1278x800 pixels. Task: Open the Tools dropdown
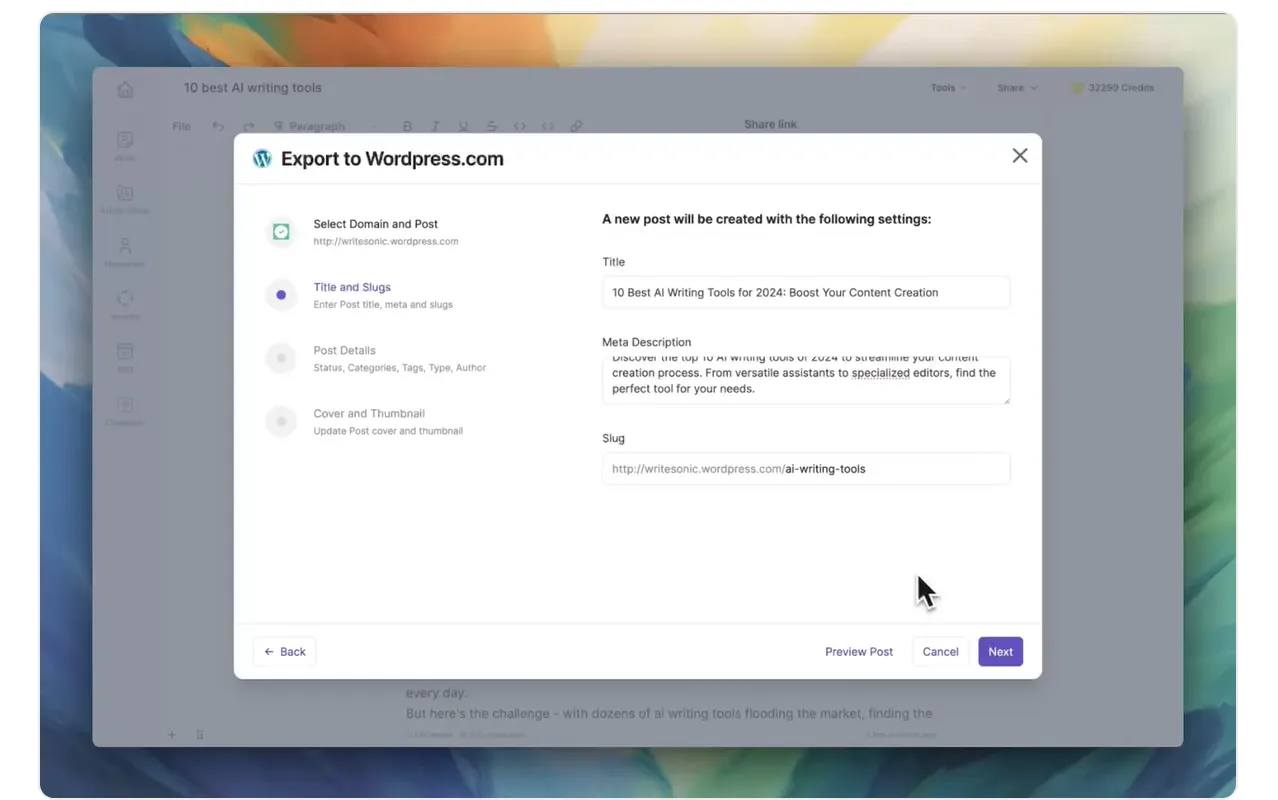(x=948, y=88)
